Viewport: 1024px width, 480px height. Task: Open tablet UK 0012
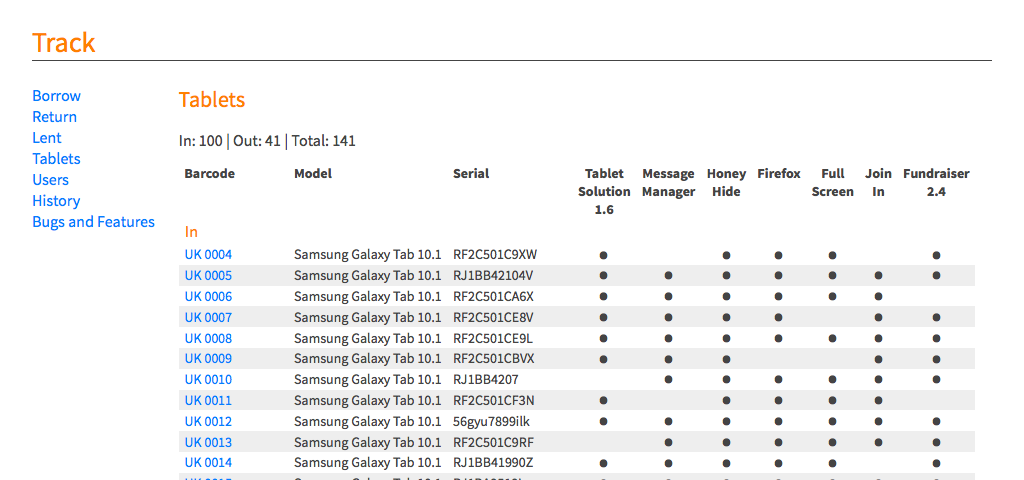tap(208, 421)
